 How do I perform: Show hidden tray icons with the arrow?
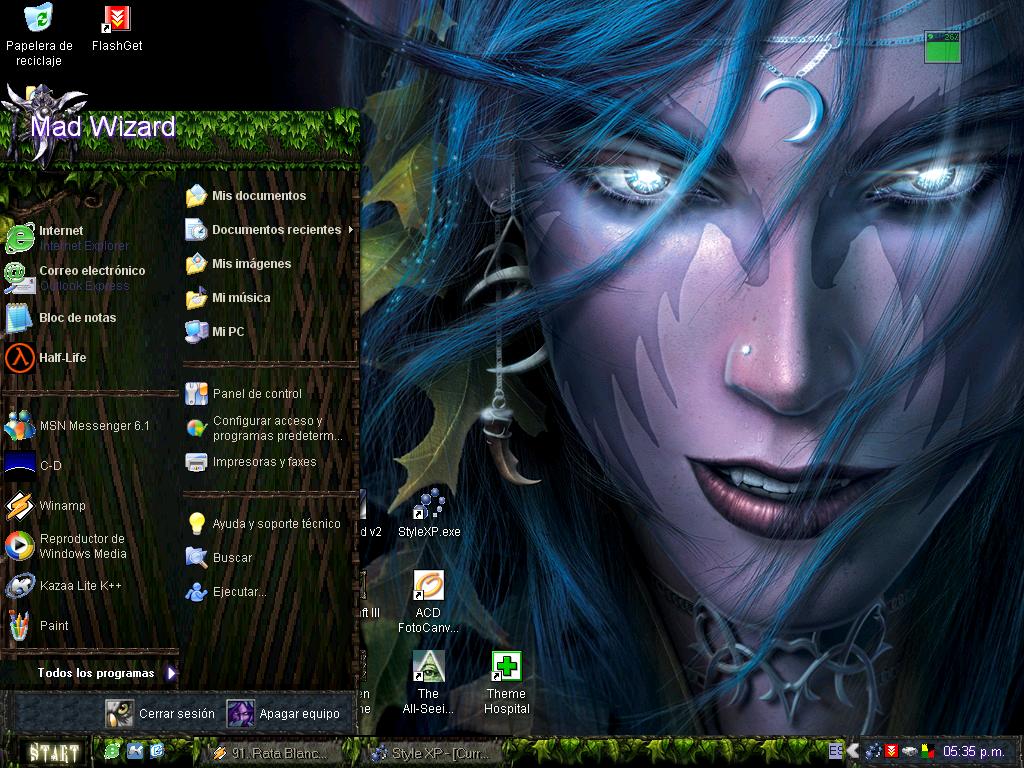[853, 751]
